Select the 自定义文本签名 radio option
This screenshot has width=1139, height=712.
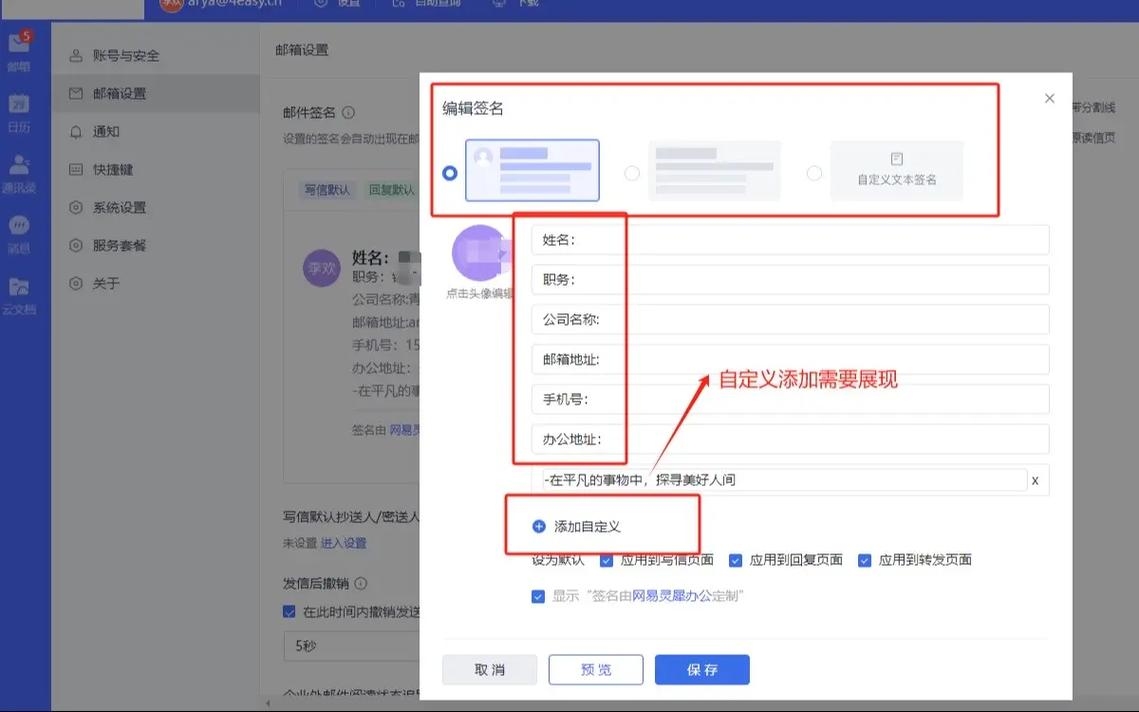(x=813, y=171)
